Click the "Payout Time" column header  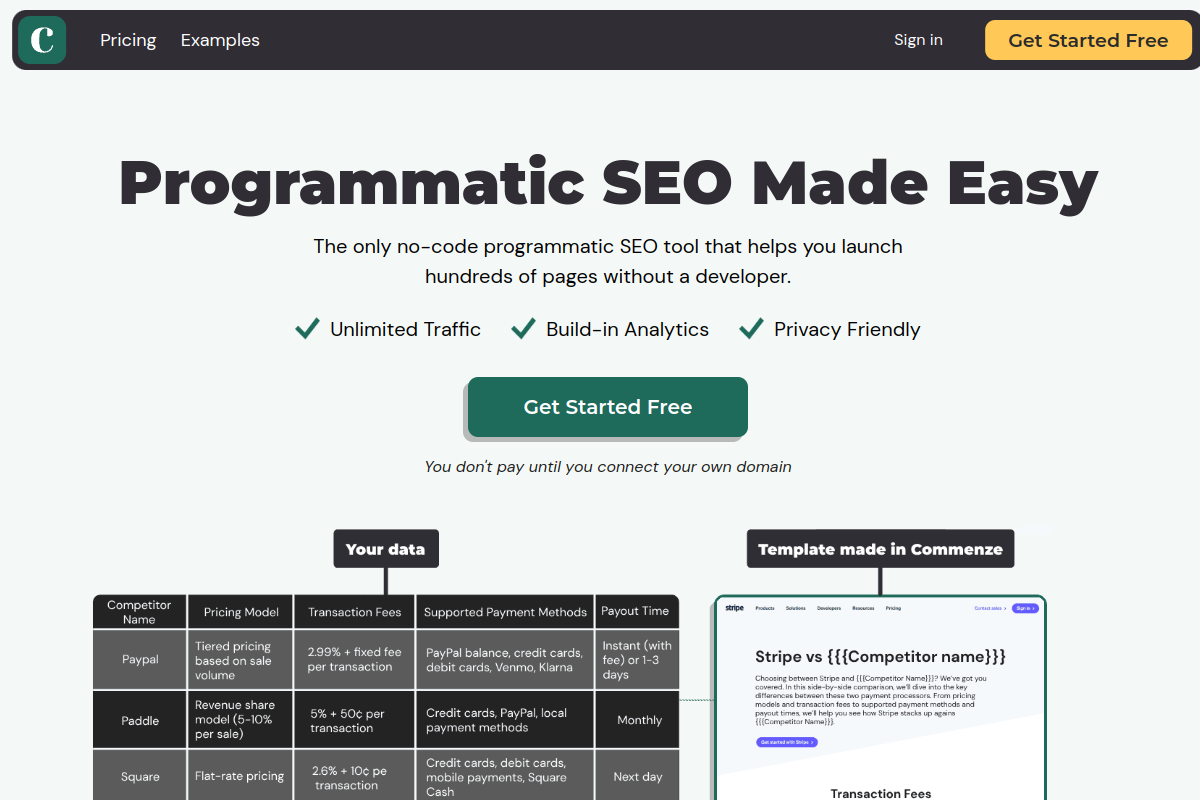click(635, 612)
